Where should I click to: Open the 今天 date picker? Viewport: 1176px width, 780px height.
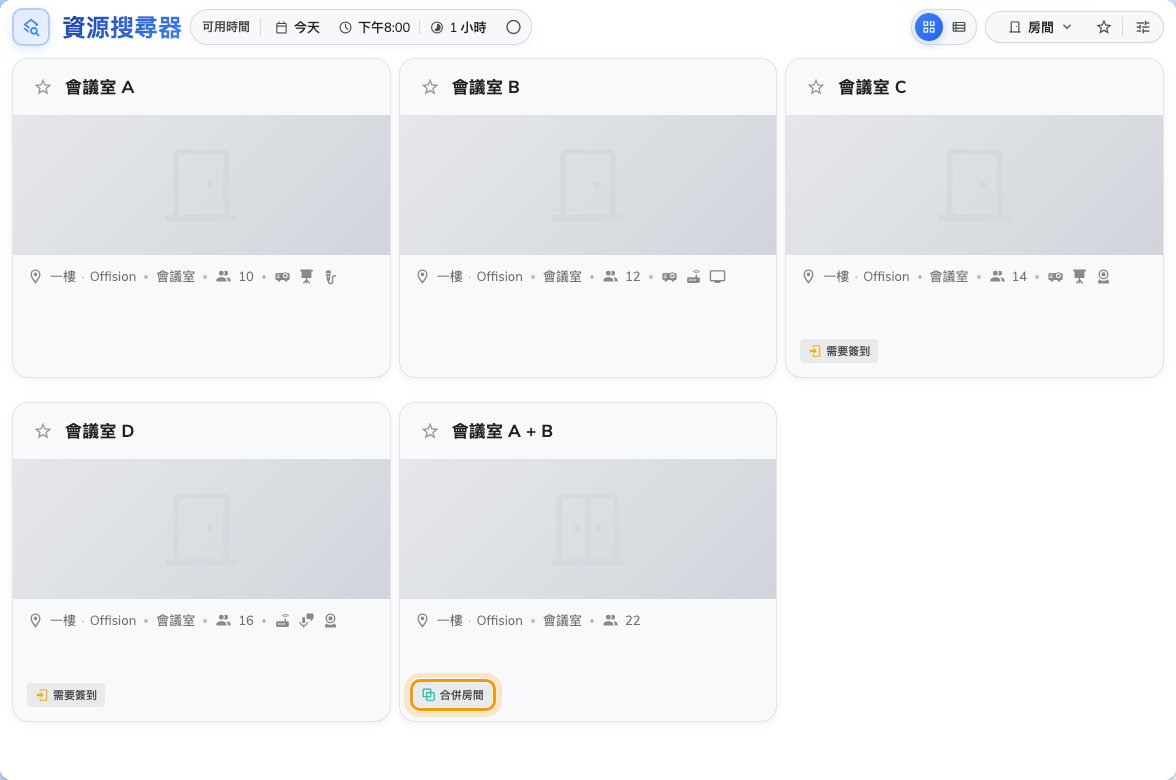click(x=298, y=28)
